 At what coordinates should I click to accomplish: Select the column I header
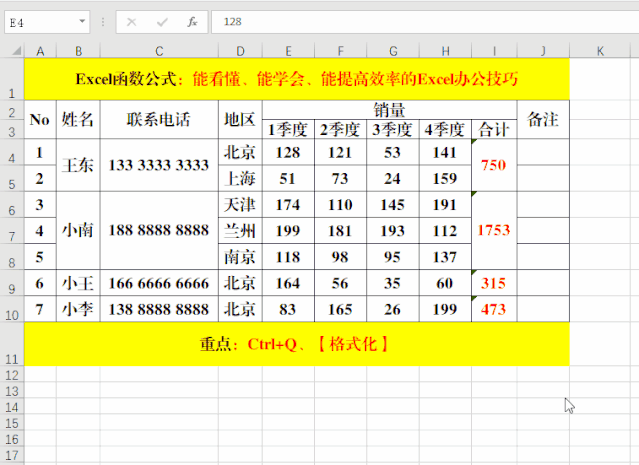click(494, 51)
